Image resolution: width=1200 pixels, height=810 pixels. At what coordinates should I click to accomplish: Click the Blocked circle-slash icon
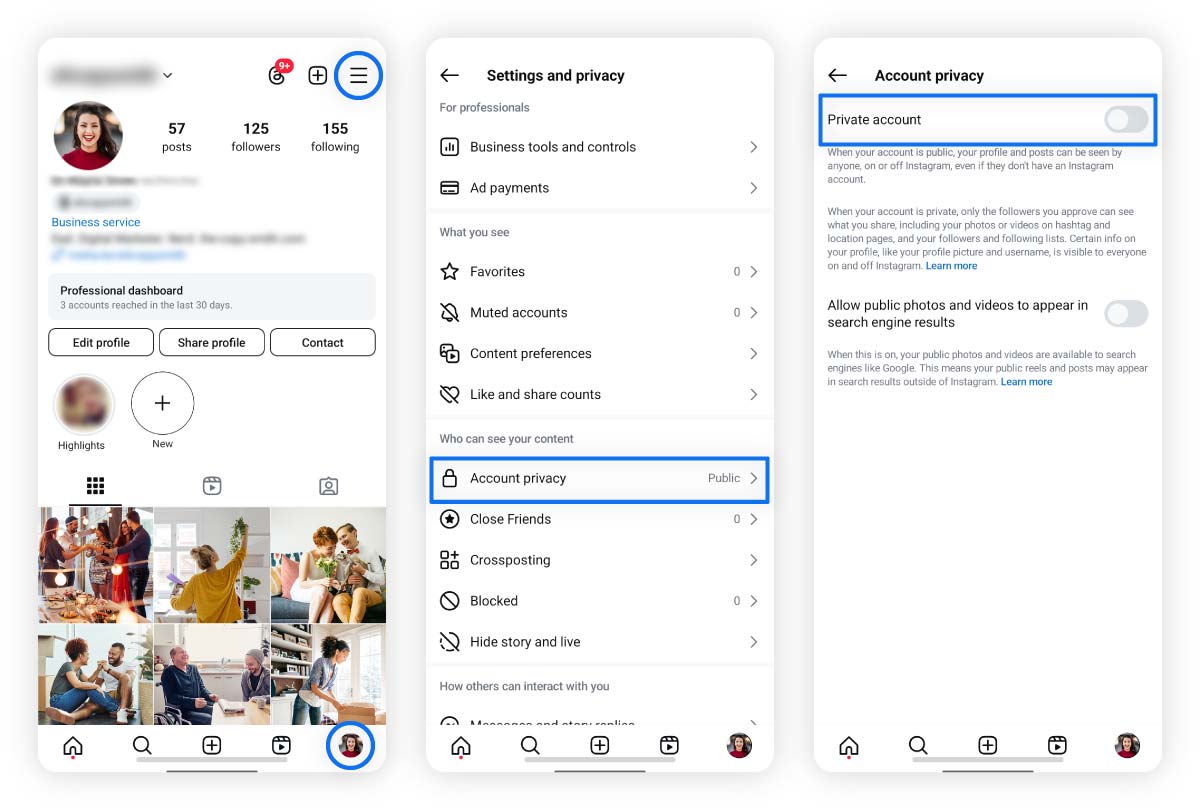click(450, 601)
